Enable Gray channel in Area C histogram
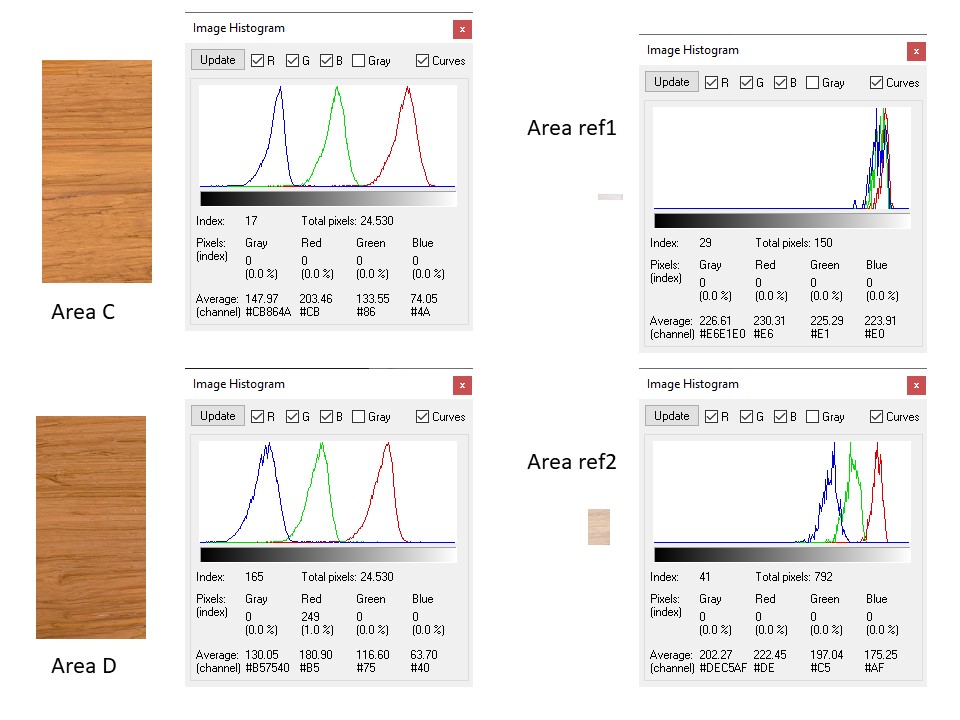960x720 pixels. click(x=359, y=61)
